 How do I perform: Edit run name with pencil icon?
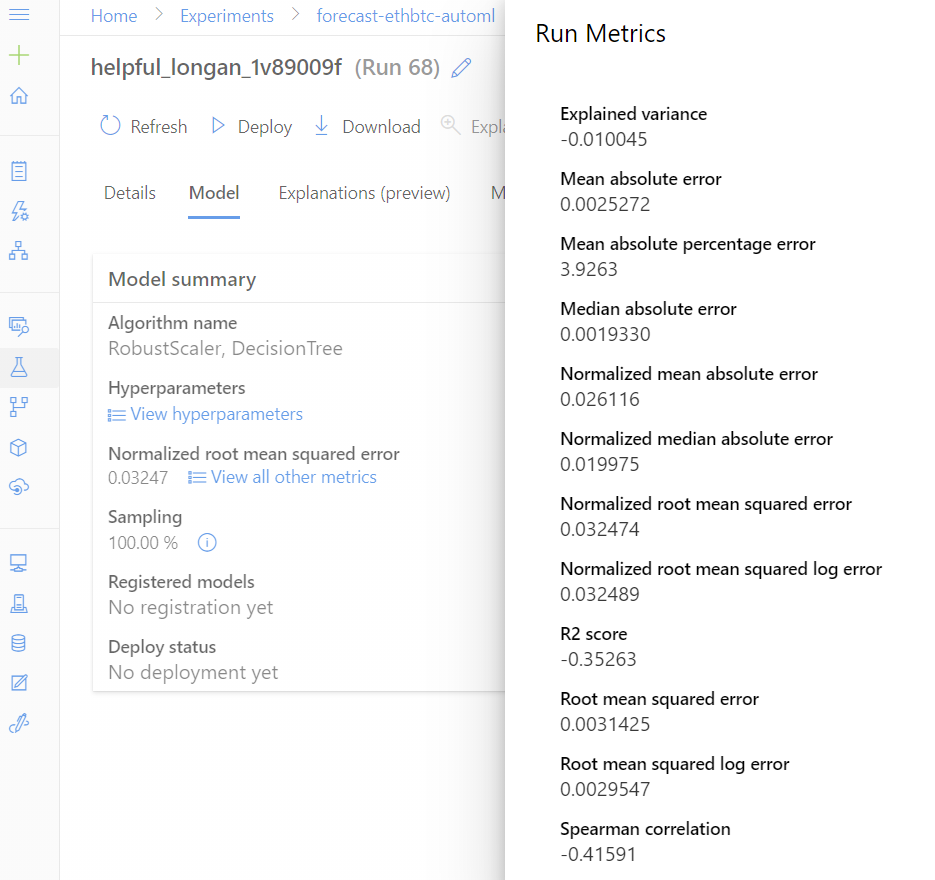click(x=462, y=68)
